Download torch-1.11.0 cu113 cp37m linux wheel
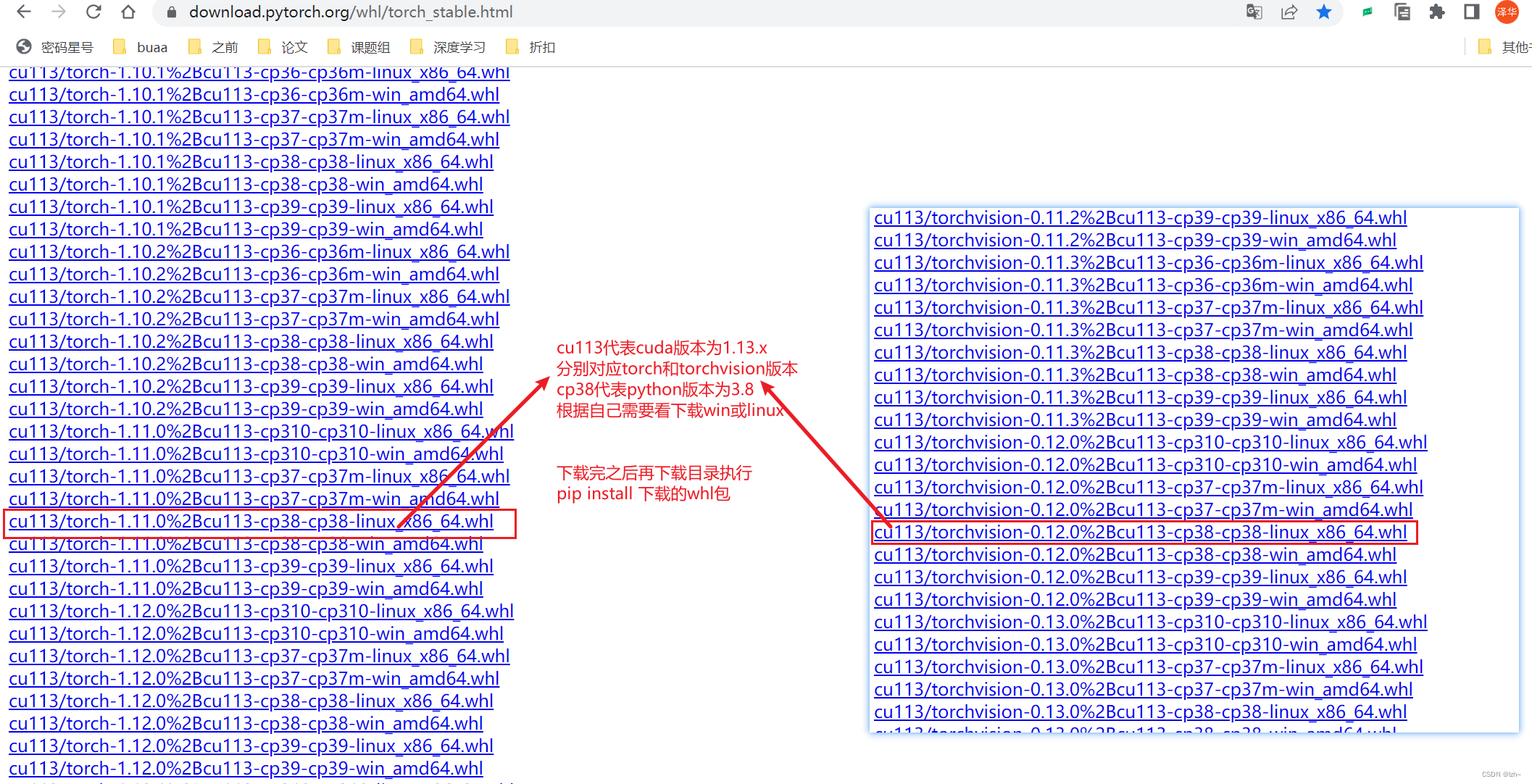Image resolution: width=1532 pixels, height=784 pixels. [259, 477]
